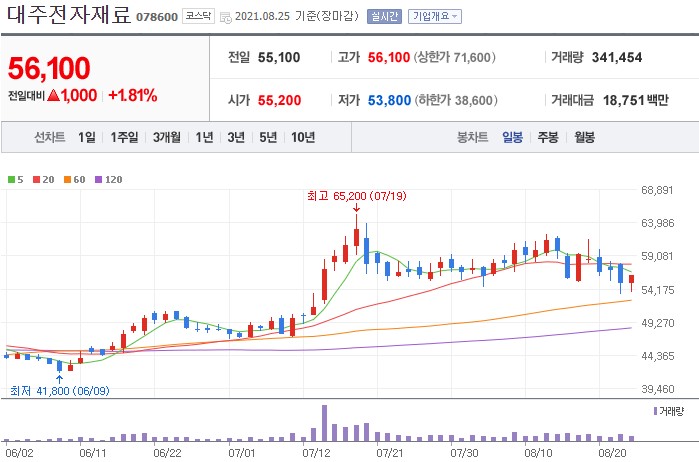Click the trading value 18,751 백만
Image resolution: width=699 pixels, height=462 pixels.
(636, 100)
